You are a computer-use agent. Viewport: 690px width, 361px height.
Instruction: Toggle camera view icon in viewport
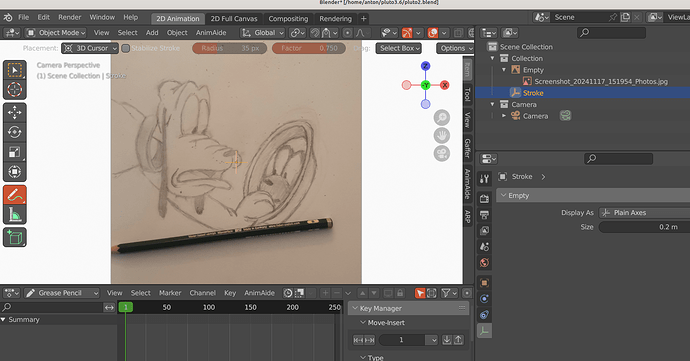(x=442, y=154)
